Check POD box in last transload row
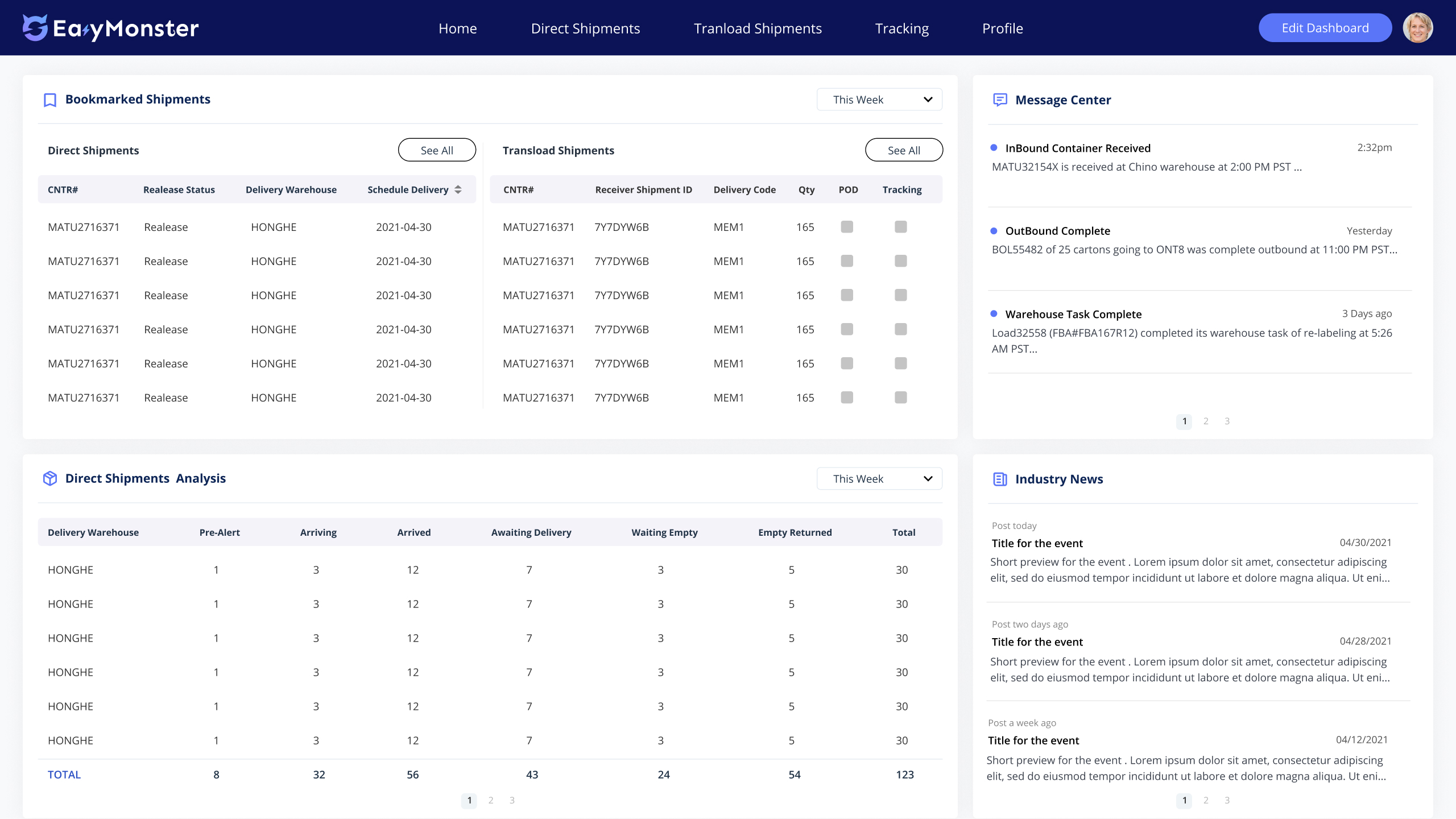 tap(847, 398)
